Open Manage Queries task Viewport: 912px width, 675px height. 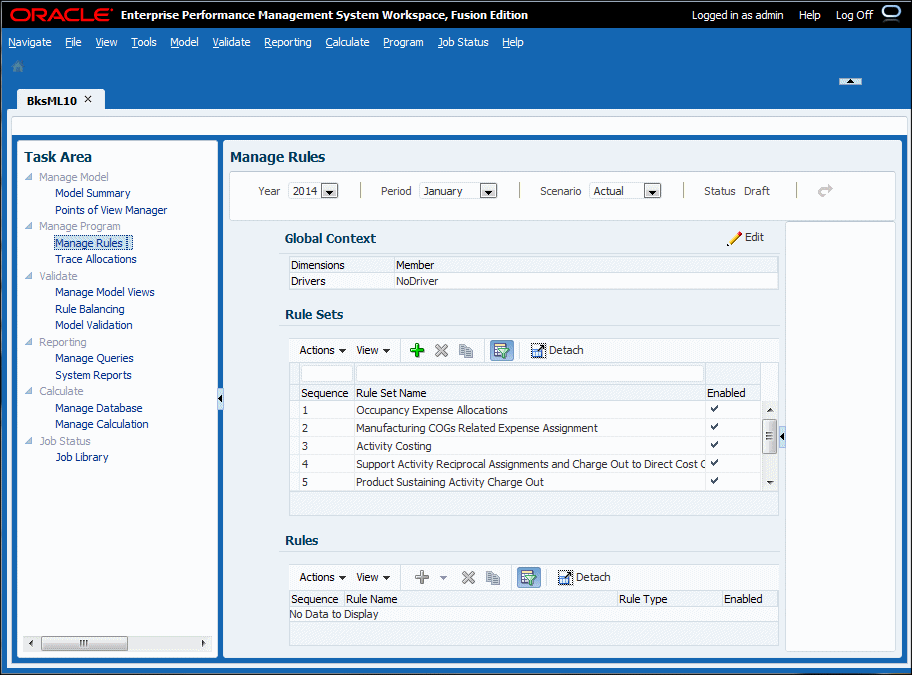[94, 359]
